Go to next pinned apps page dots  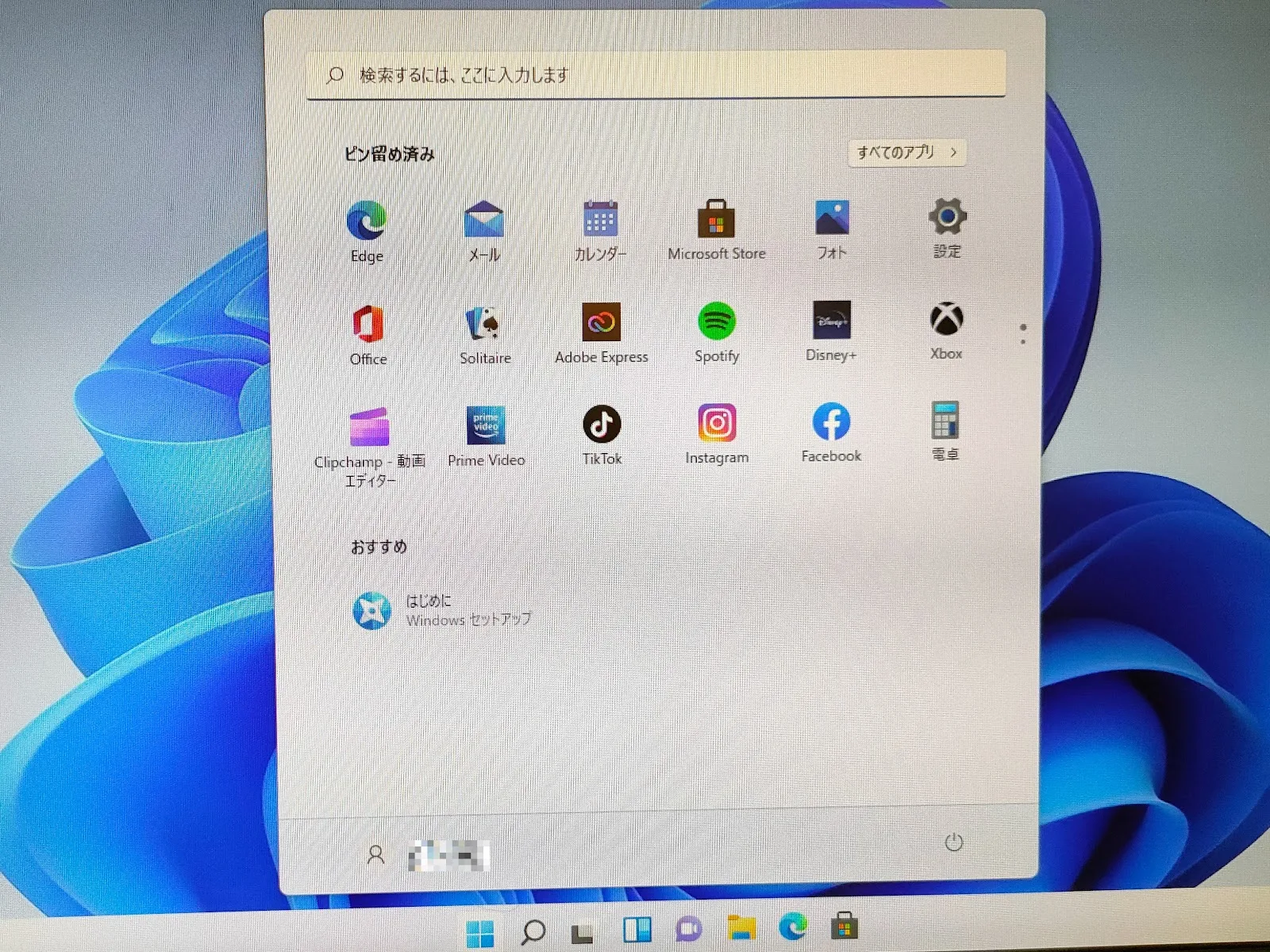[1022, 333]
